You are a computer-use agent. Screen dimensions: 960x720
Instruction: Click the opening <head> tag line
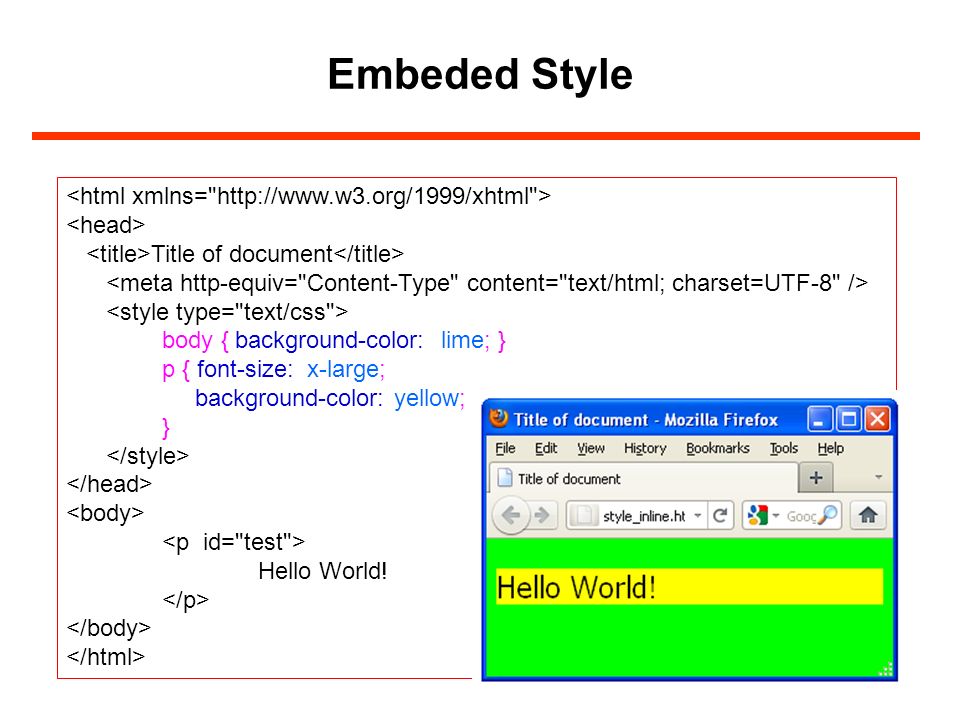(106, 225)
